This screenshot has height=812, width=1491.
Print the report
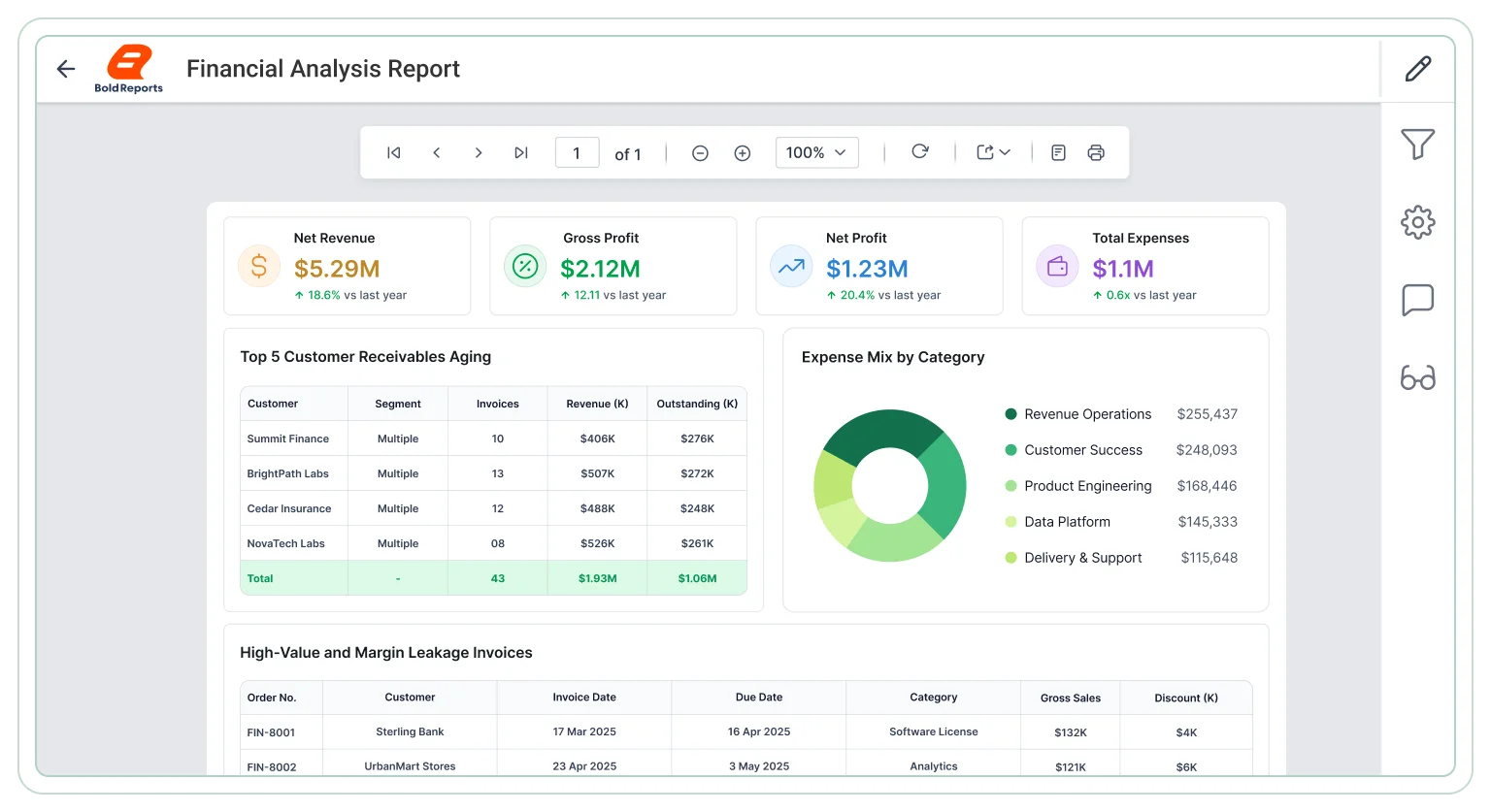(1096, 152)
